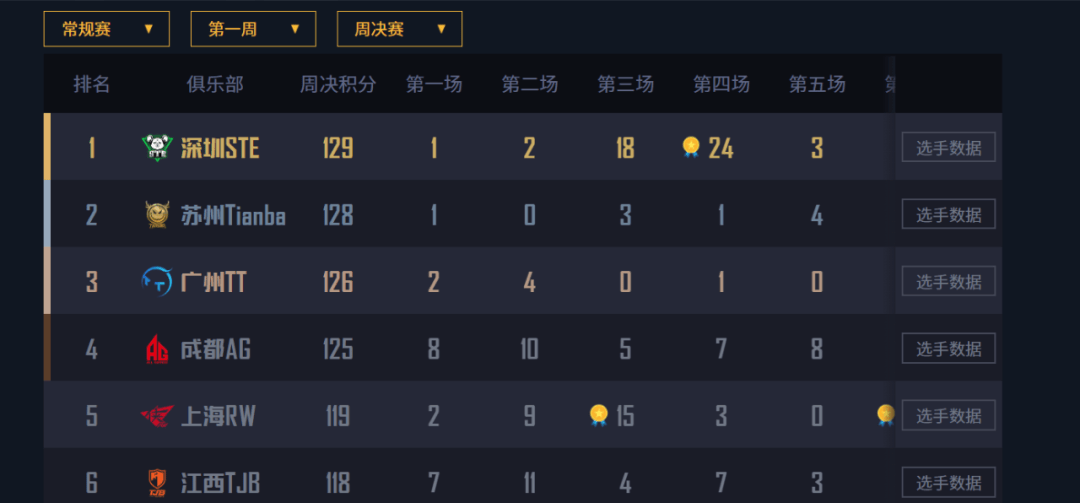Click the 周决积分 column header
This screenshot has height=503, width=1080.
click(338, 85)
